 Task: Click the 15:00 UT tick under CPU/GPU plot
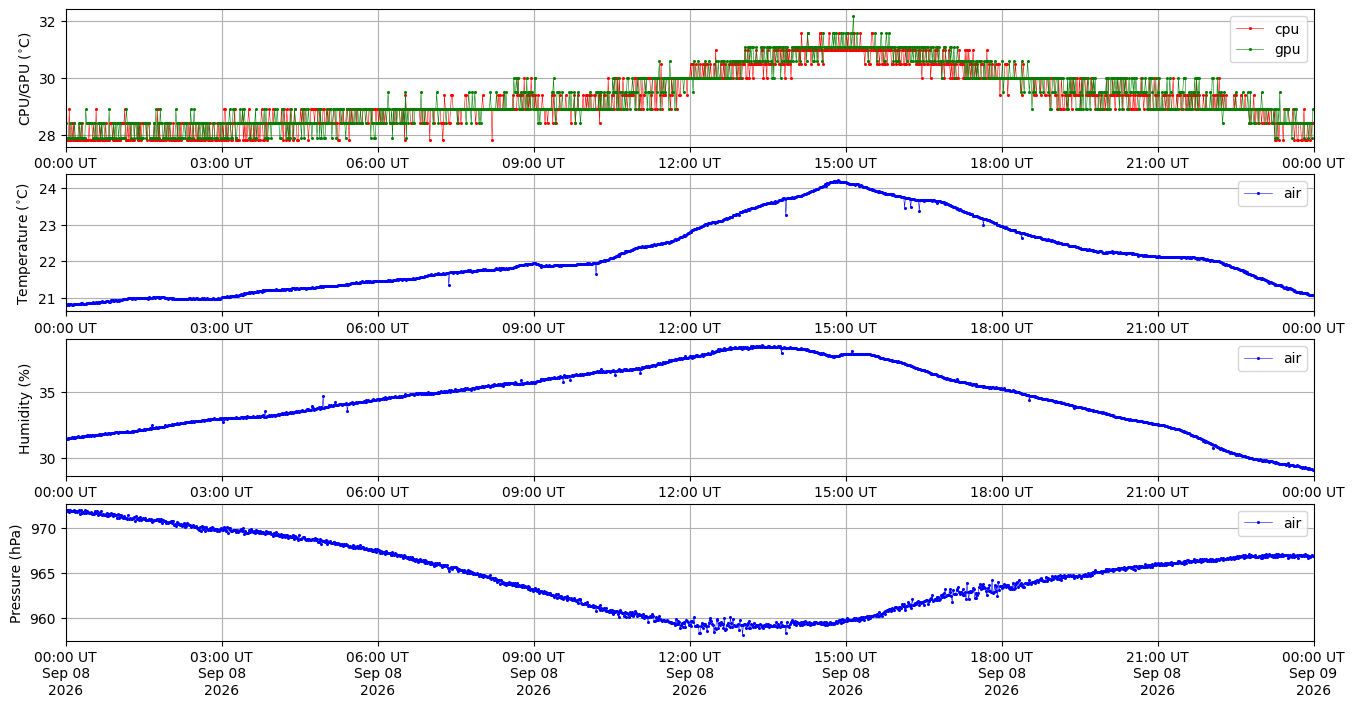(x=846, y=163)
